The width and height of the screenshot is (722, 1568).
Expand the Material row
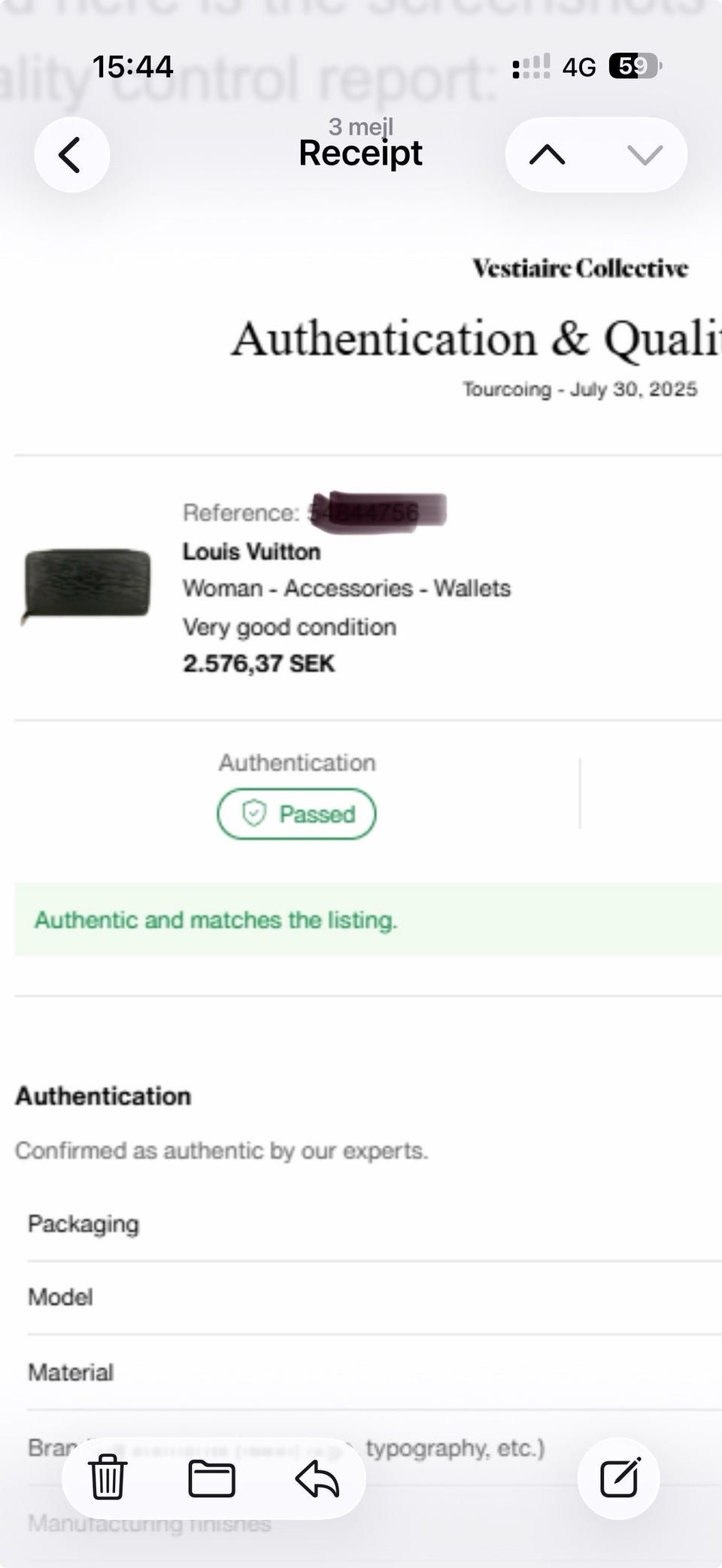point(71,1372)
